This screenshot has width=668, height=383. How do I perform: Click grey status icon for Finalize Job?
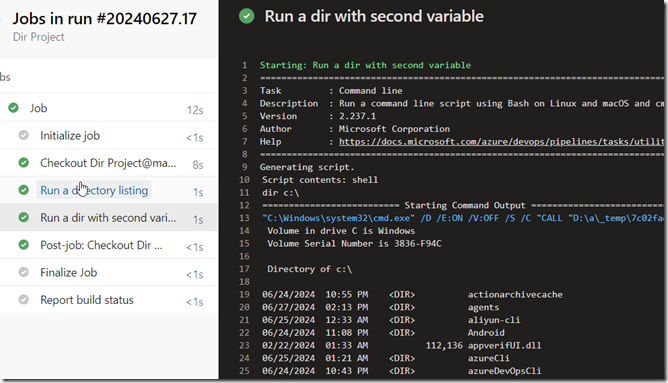24,272
